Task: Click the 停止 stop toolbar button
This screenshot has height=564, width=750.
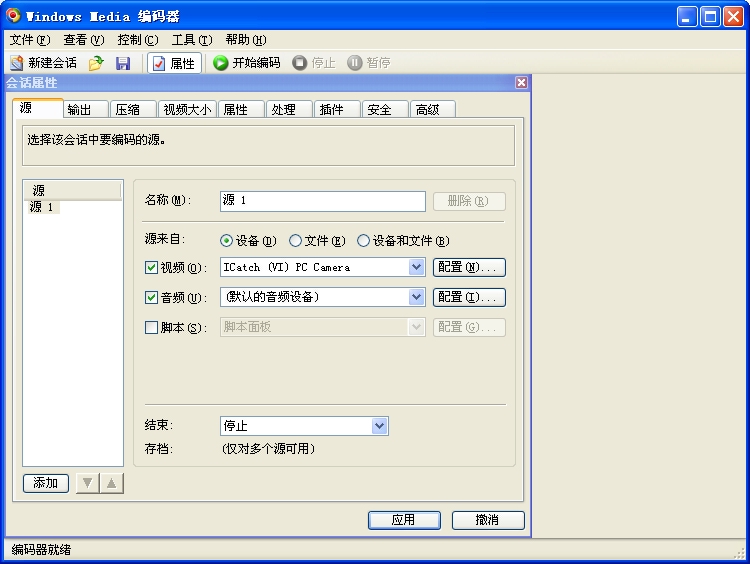Action: pyautogui.click(x=314, y=63)
